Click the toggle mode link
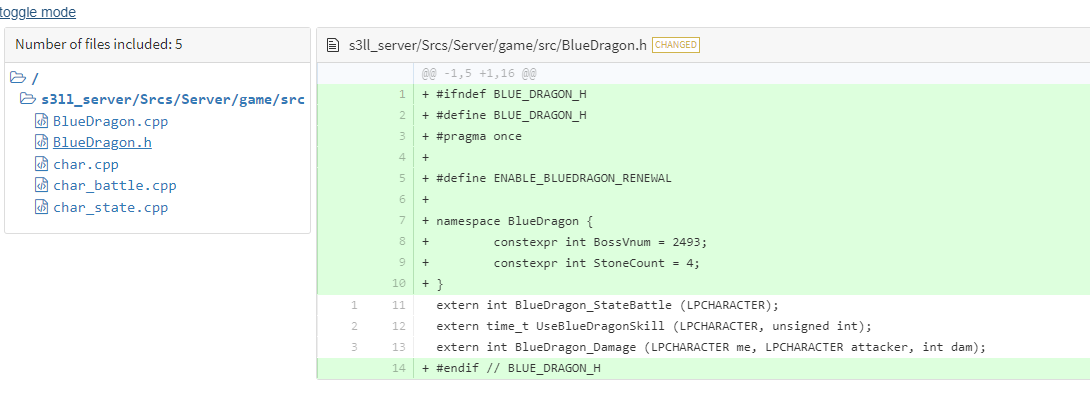 [38, 12]
